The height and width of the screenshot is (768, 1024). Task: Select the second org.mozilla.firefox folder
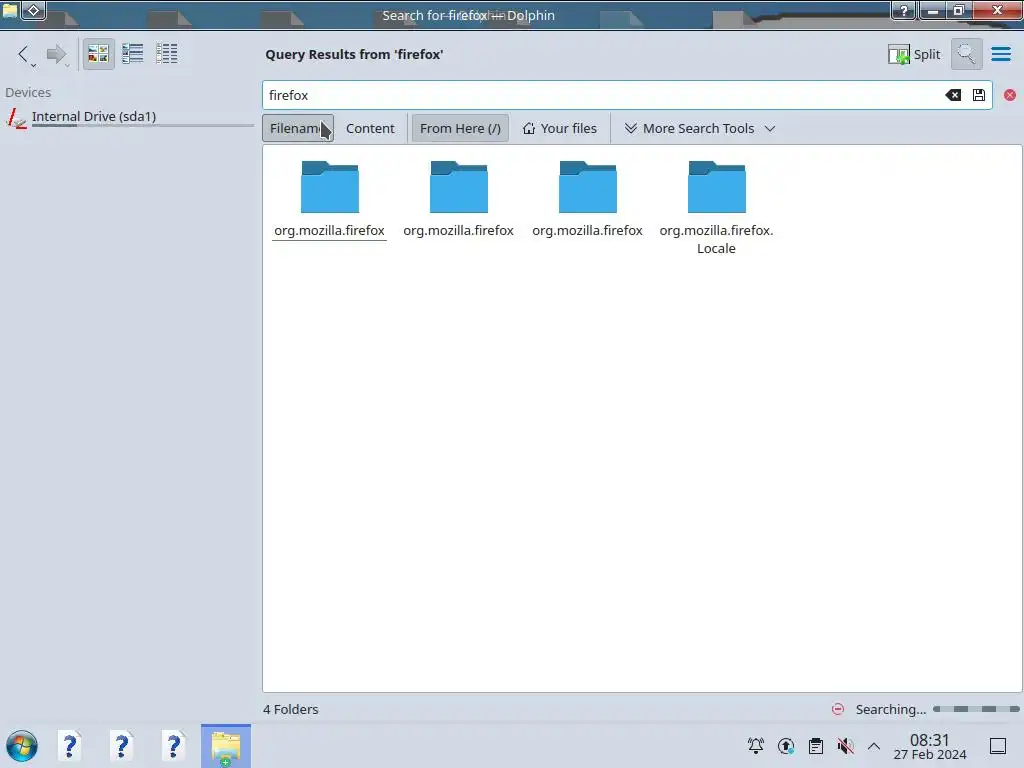[458, 199]
